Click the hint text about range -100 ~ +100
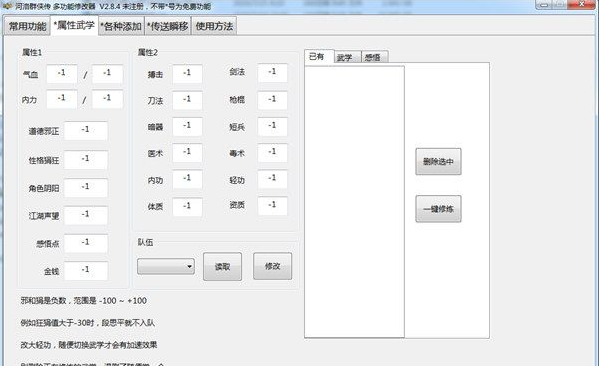599x366 pixels. 84,301
